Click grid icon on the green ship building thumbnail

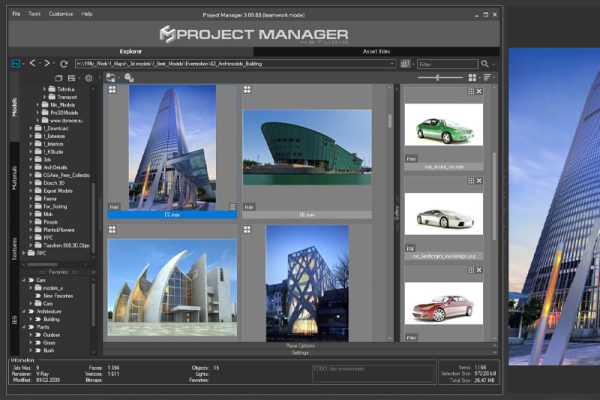(247, 90)
